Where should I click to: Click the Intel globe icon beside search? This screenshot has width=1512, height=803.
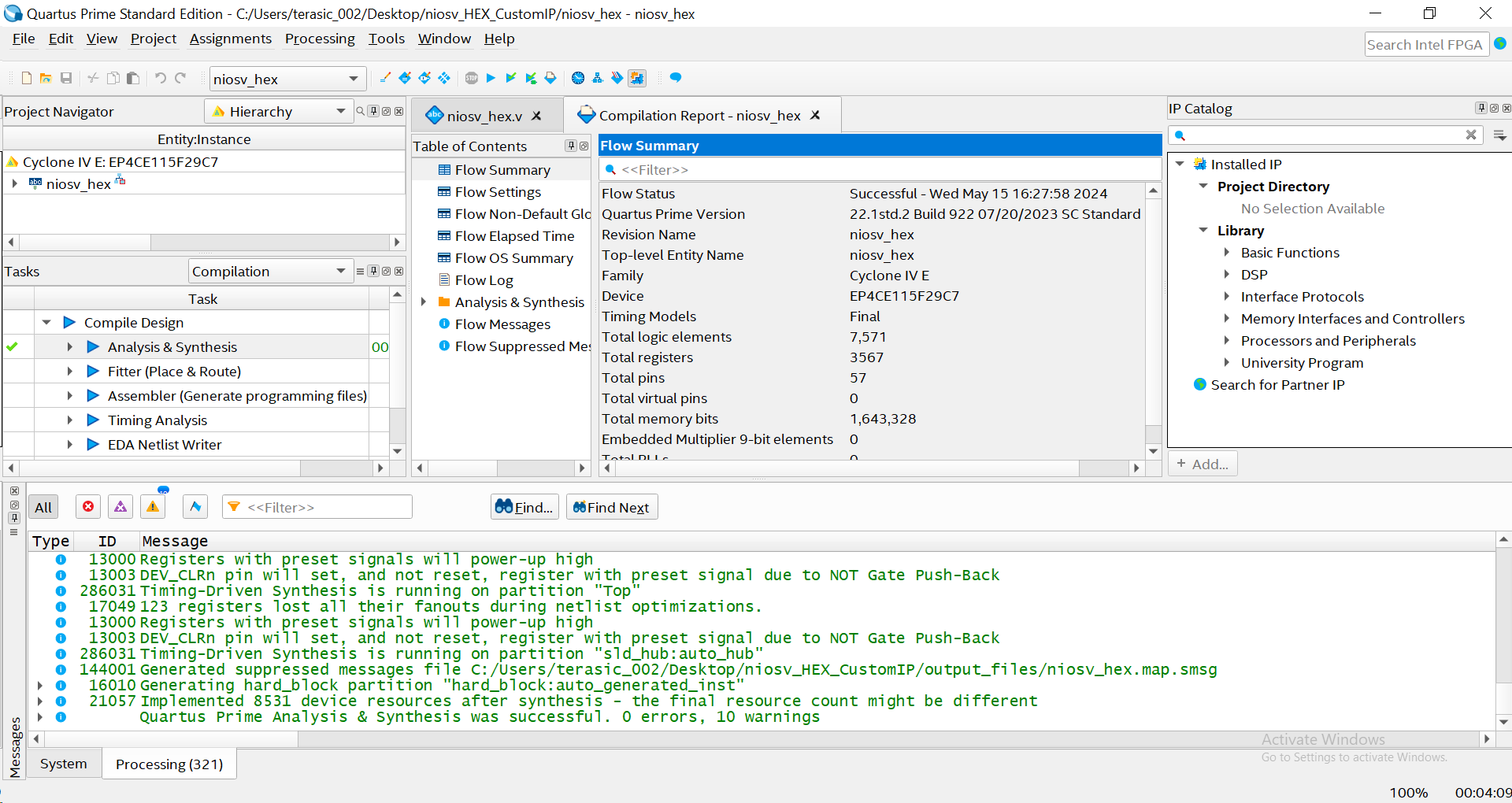click(1501, 44)
